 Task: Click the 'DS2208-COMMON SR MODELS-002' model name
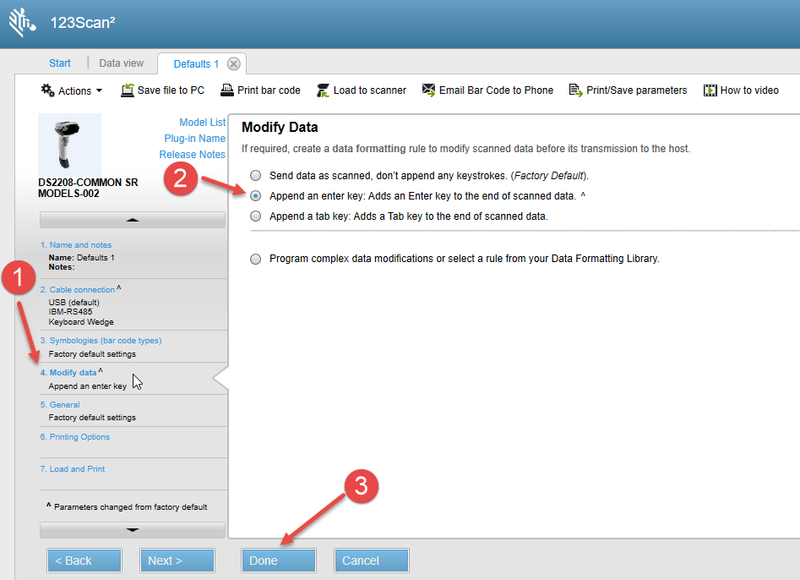coord(88,188)
